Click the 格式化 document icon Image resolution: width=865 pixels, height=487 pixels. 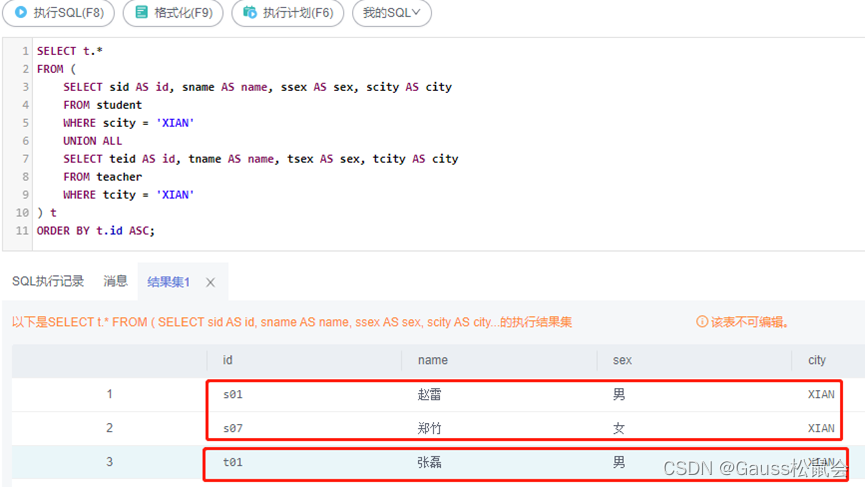(x=141, y=12)
